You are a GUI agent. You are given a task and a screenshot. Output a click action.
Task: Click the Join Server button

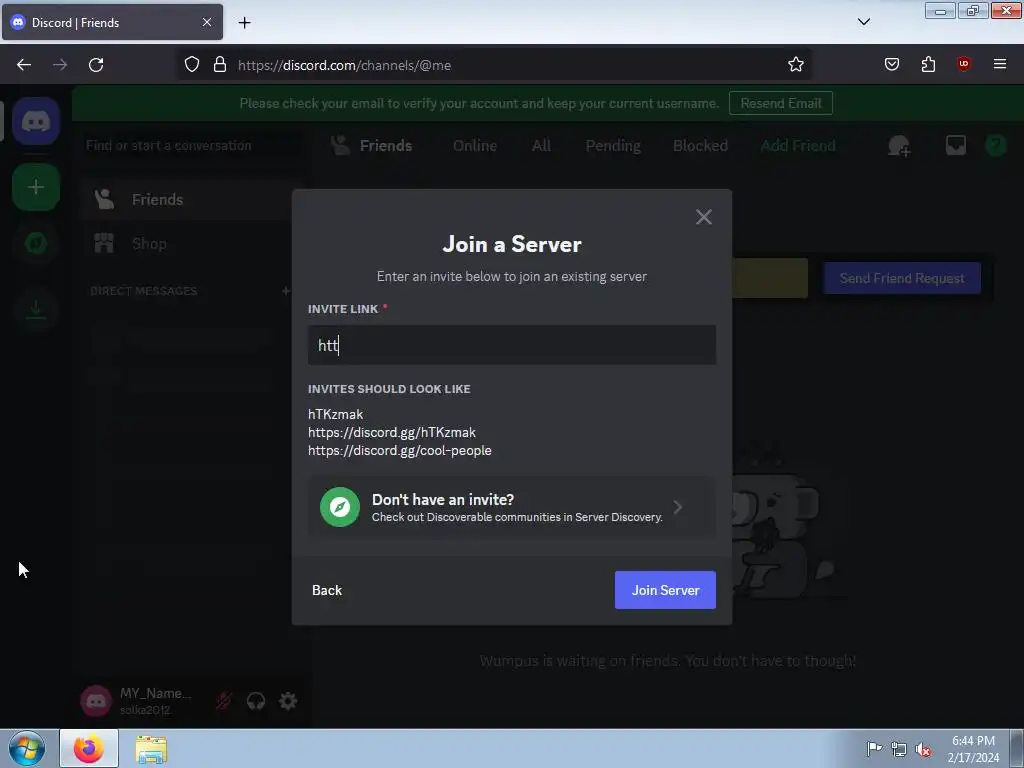[665, 590]
